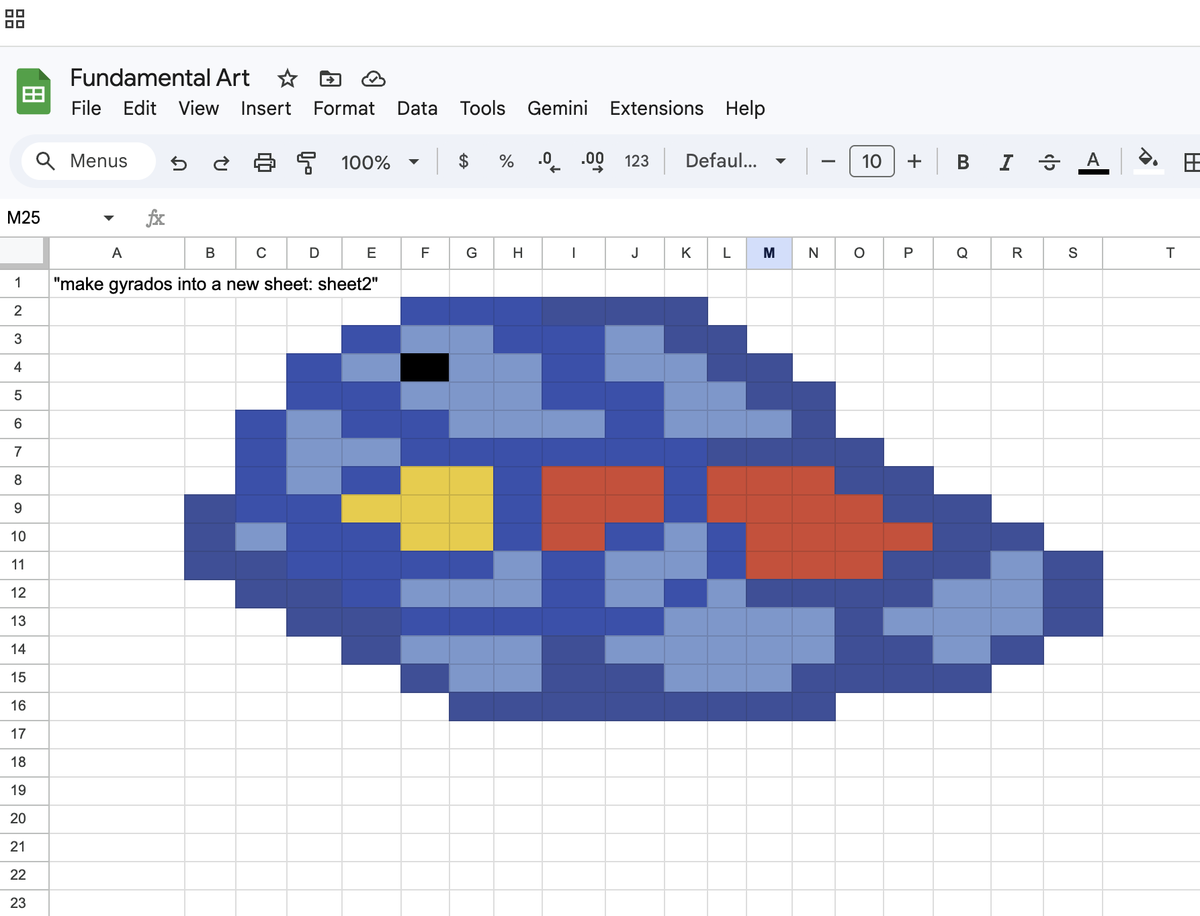Undo the last action
The height and width of the screenshot is (916, 1200).
point(179,162)
